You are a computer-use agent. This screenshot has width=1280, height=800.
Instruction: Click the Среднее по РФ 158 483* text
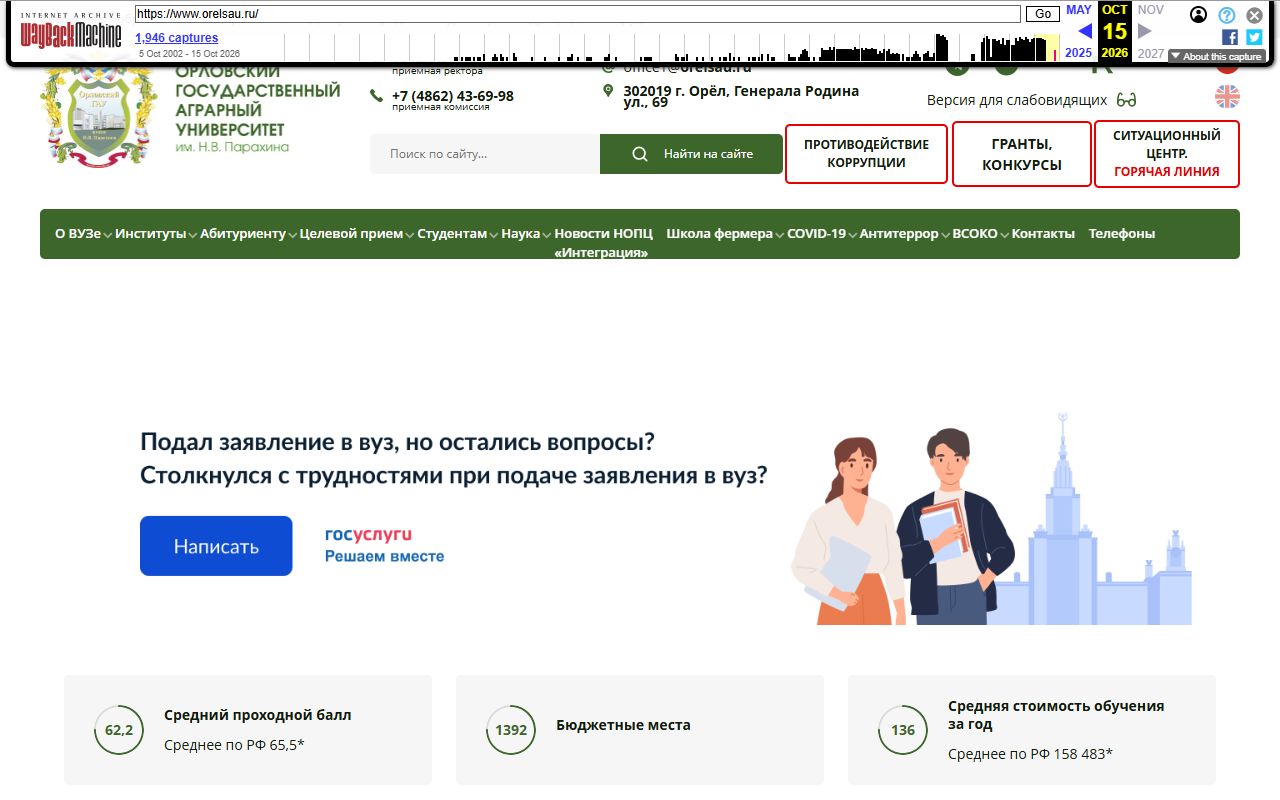(1030, 755)
